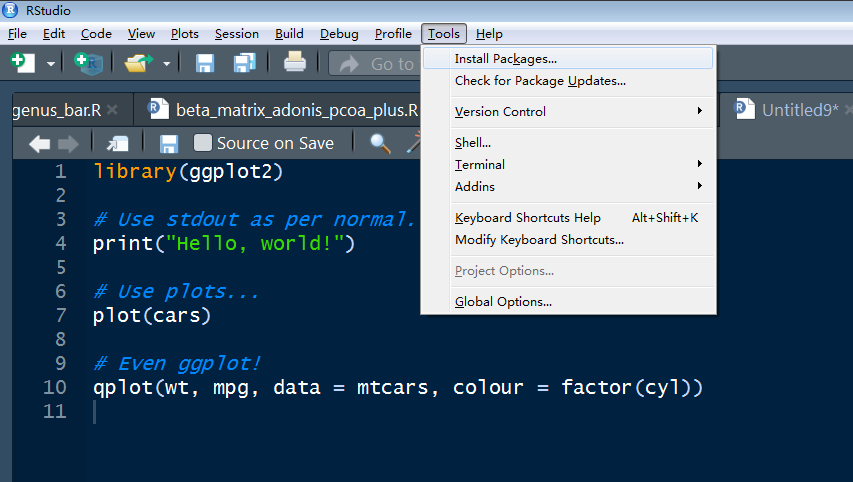This screenshot has height=482, width=853.
Task: Go back to previous source location
Action: click(x=39, y=144)
